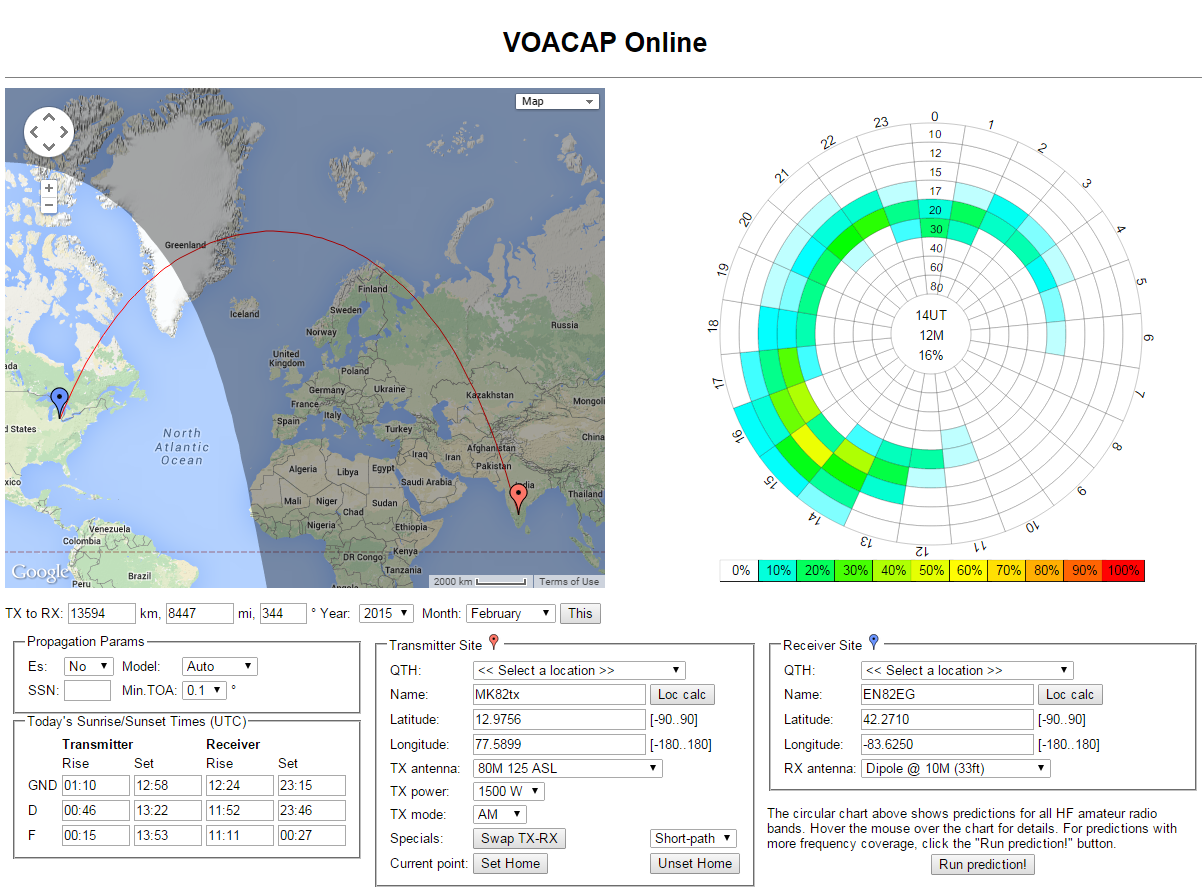Click the empty SSN input field

tap(87, 690)
